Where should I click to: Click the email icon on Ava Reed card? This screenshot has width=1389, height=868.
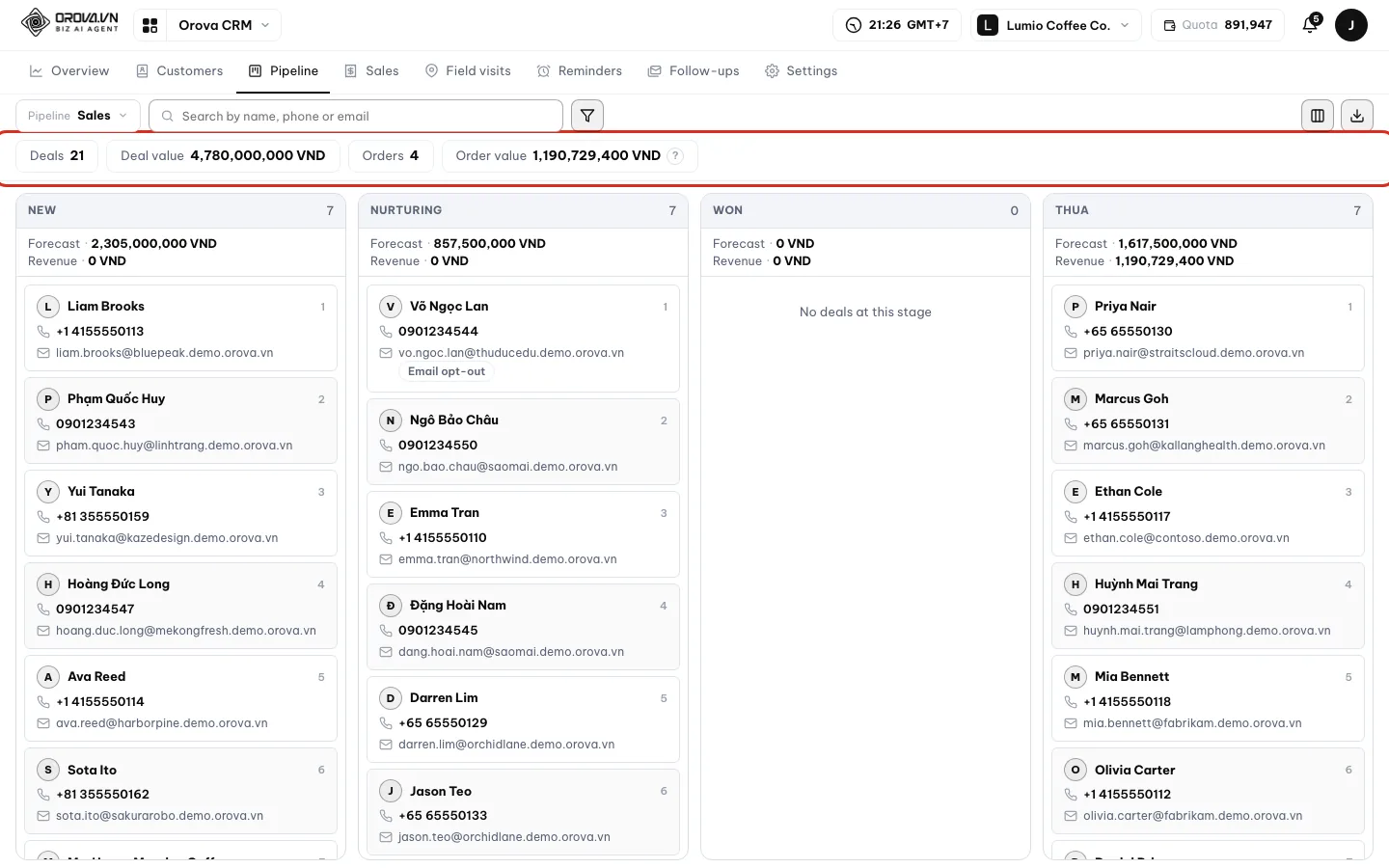coord(43,723)
